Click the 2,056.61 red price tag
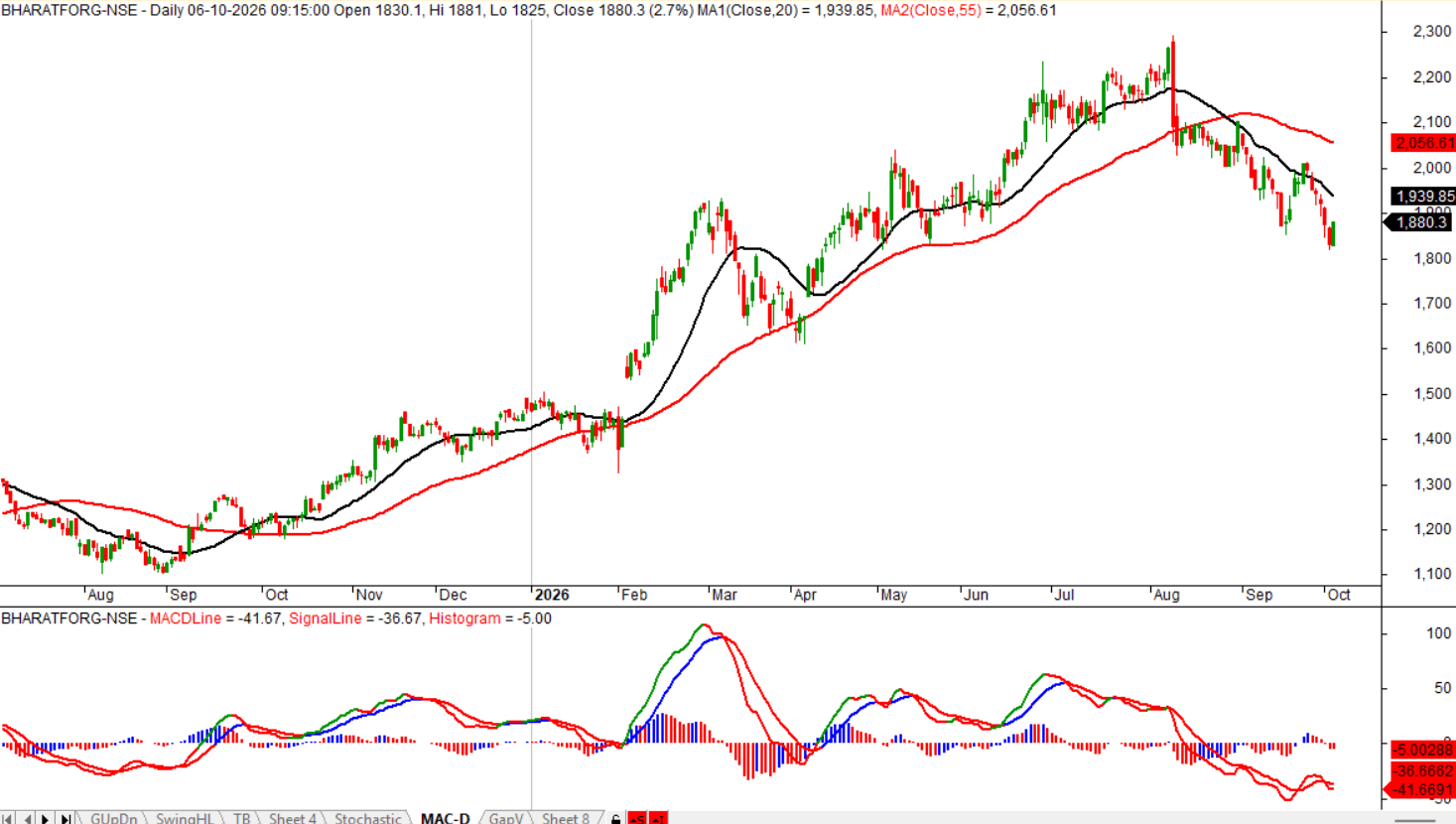 (x=1422, y=143)
